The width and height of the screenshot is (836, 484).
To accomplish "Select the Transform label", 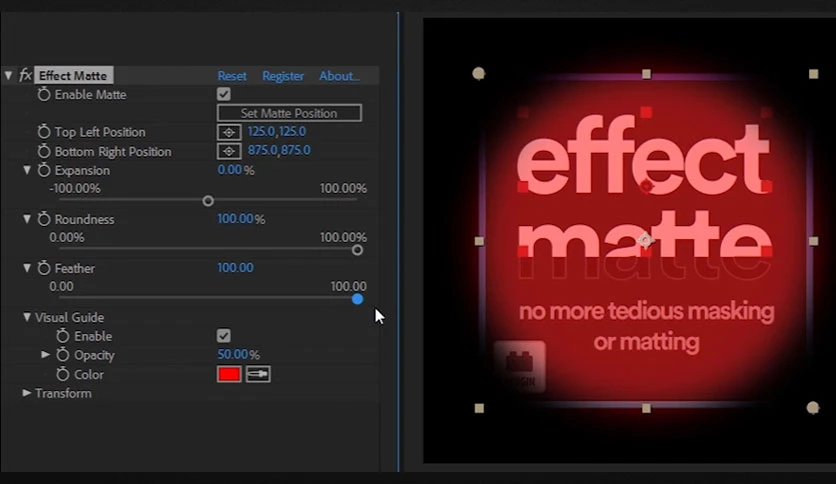I will 63,393.
